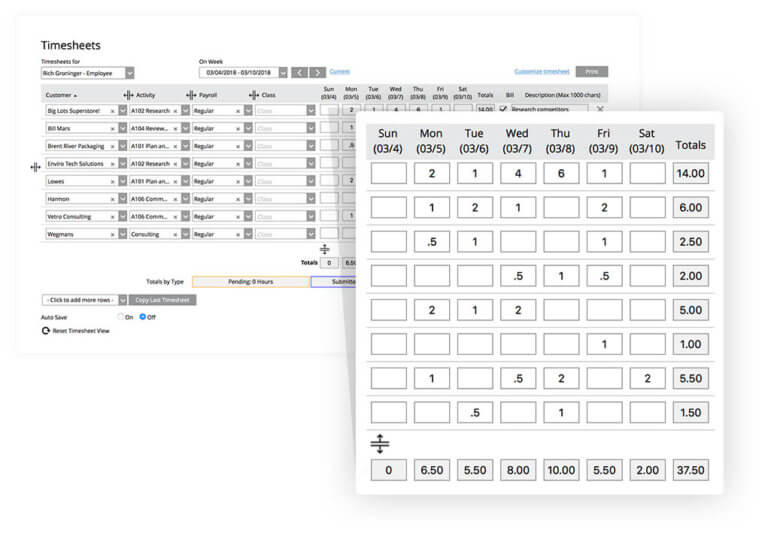Click the Wed (03/7) cell showing 4
Image resolution: width=768 pixels, height=542 pixels.
click(518, 173)
